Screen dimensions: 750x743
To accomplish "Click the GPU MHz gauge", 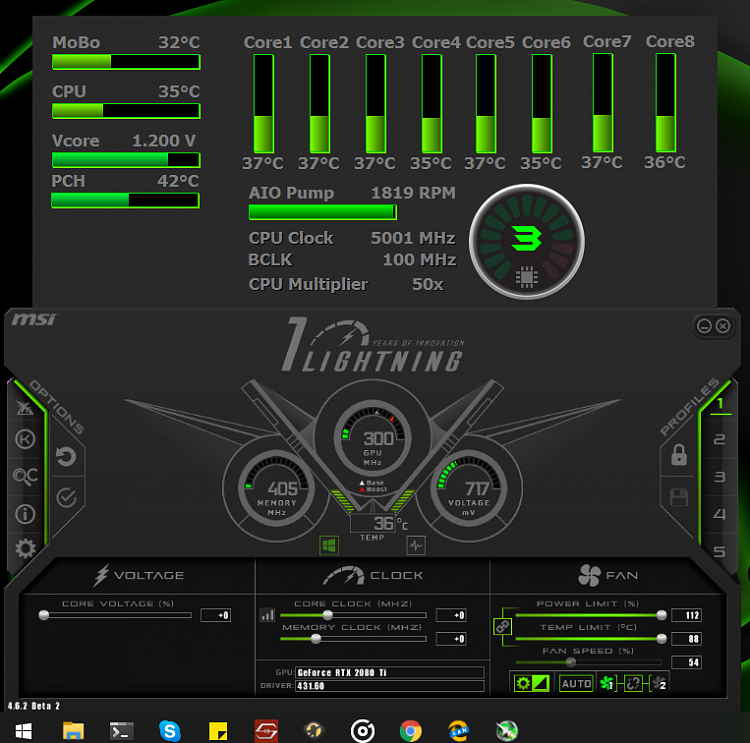I will click(x=372, y=439).
